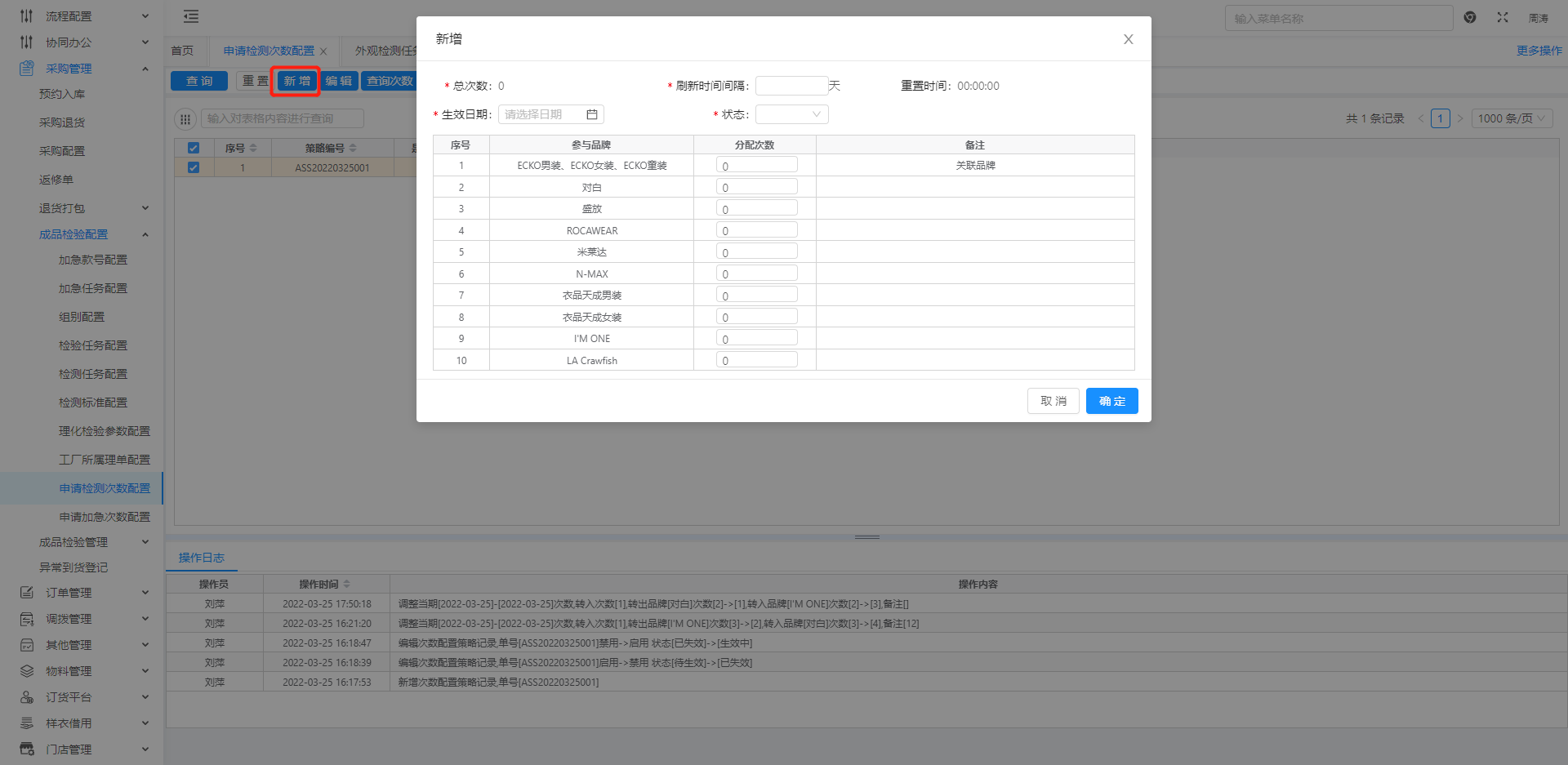Click the 门店管理 sidebar icon
1568x765 pixels.
point(27,749)
